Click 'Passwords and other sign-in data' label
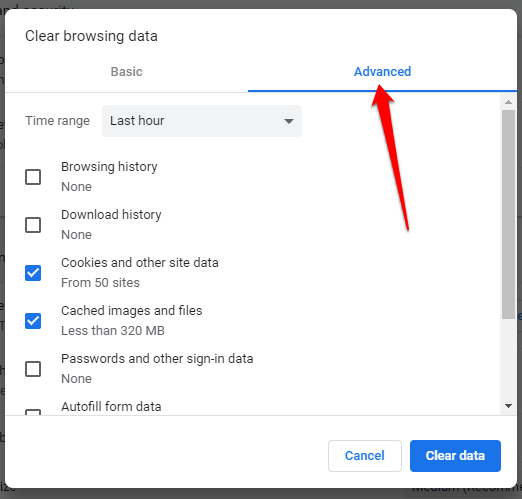Screen dimensions: 522x499 [x=157, y=359]
